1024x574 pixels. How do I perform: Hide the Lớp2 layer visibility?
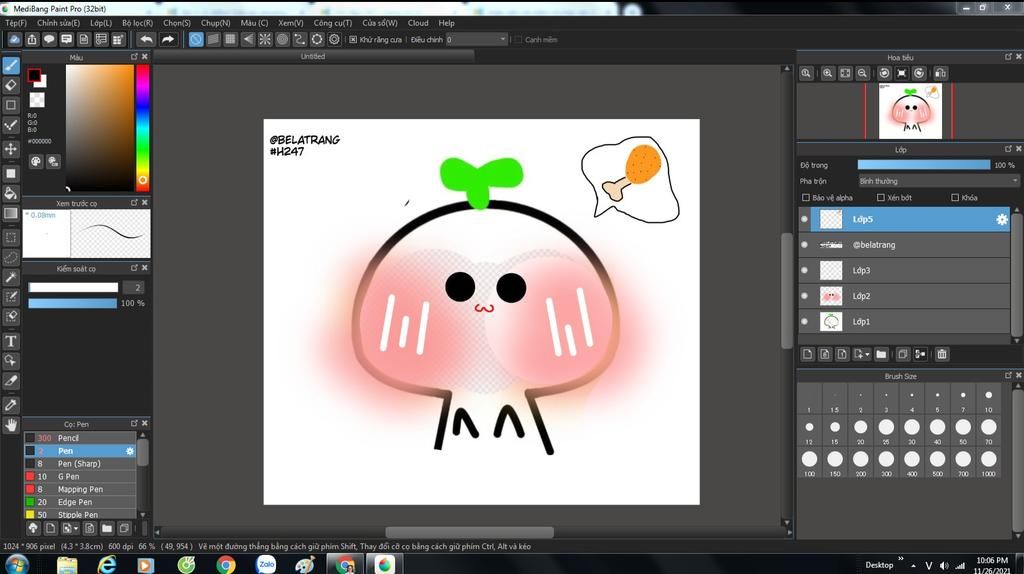click(805, 296)
